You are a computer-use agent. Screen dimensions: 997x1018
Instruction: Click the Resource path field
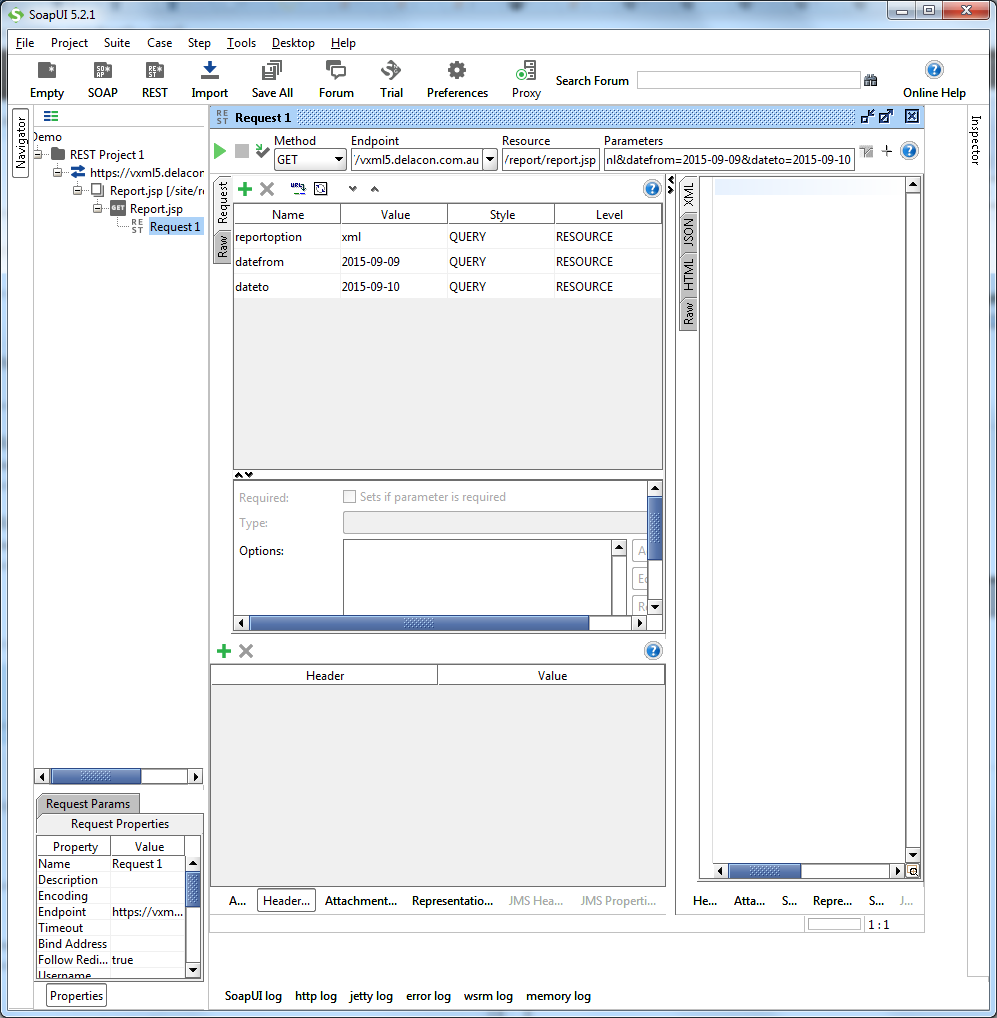[550, 160]
